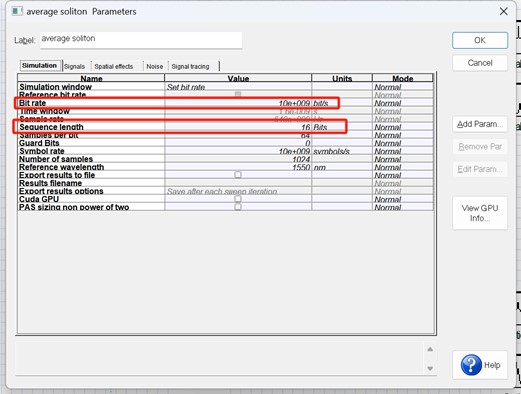The image size is (521, 394).
Task: Click the Cancel button
Action: [x=480, y=63]
